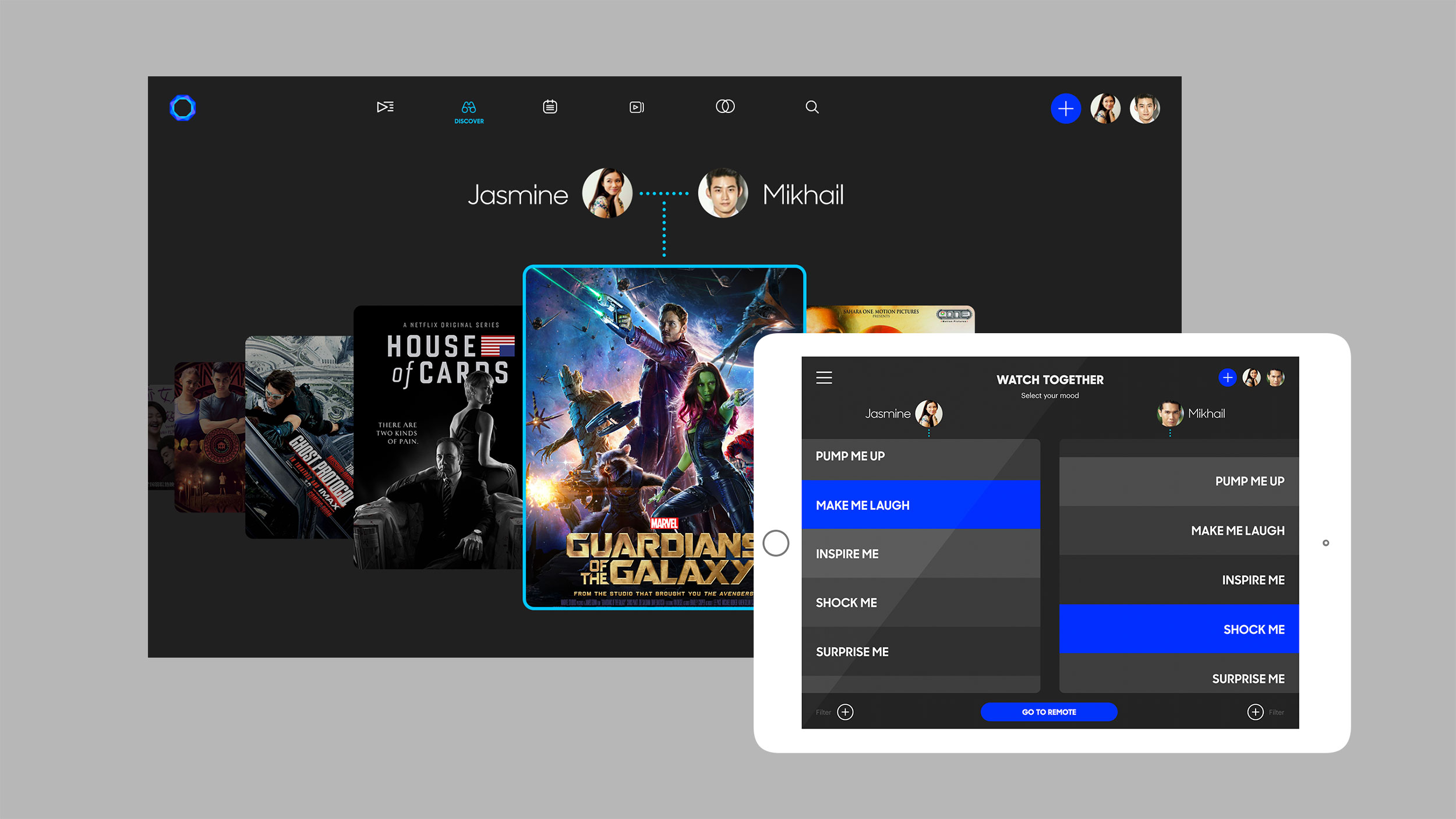Open the calendar schedule icon
The height and width of the screenshot is (819, 1456).
click(550, 107)
